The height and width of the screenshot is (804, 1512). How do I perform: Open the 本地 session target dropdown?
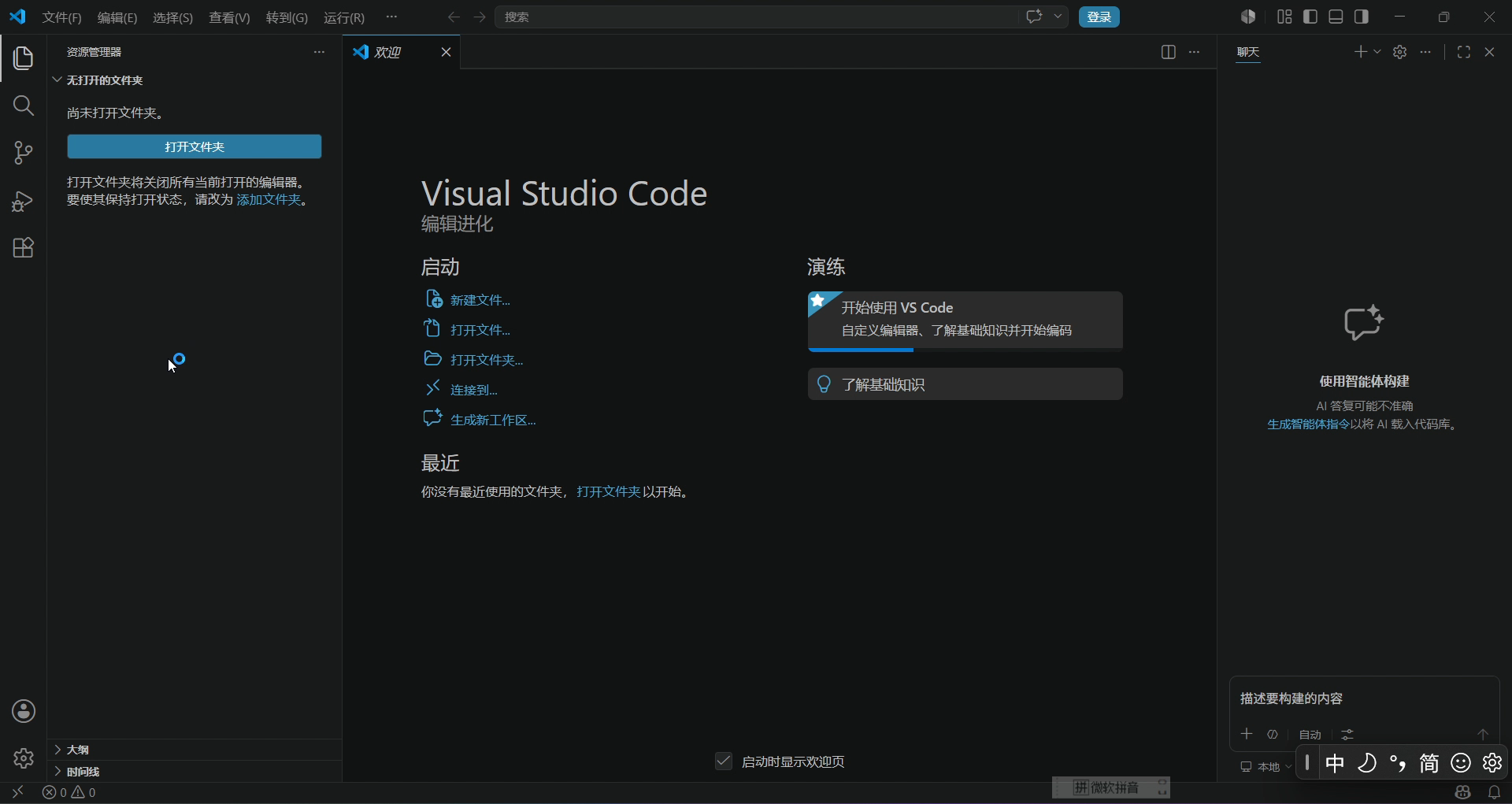tap(1266, 766)
